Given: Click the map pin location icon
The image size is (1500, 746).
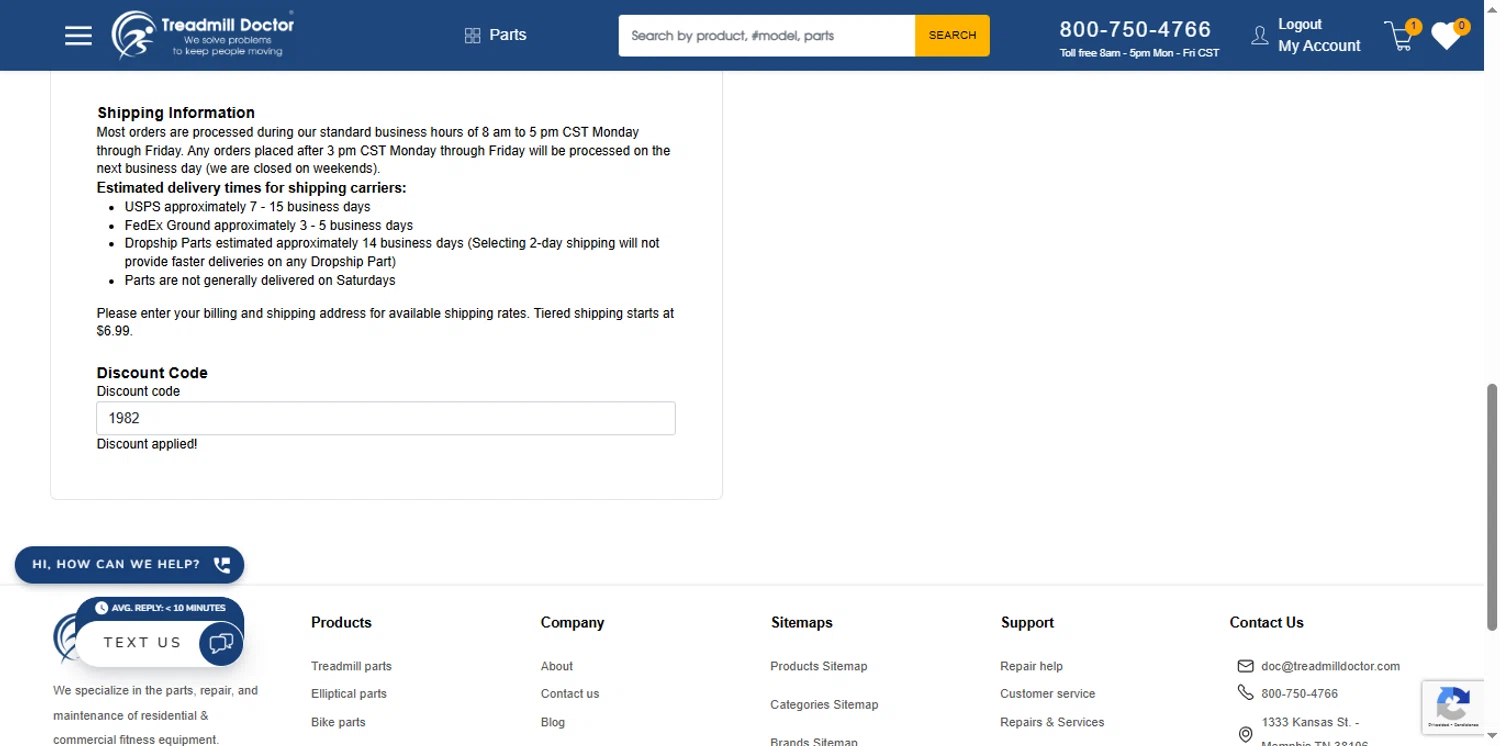Looking at the screenshot, I should pyautogui.click(x=1245, y=735).
